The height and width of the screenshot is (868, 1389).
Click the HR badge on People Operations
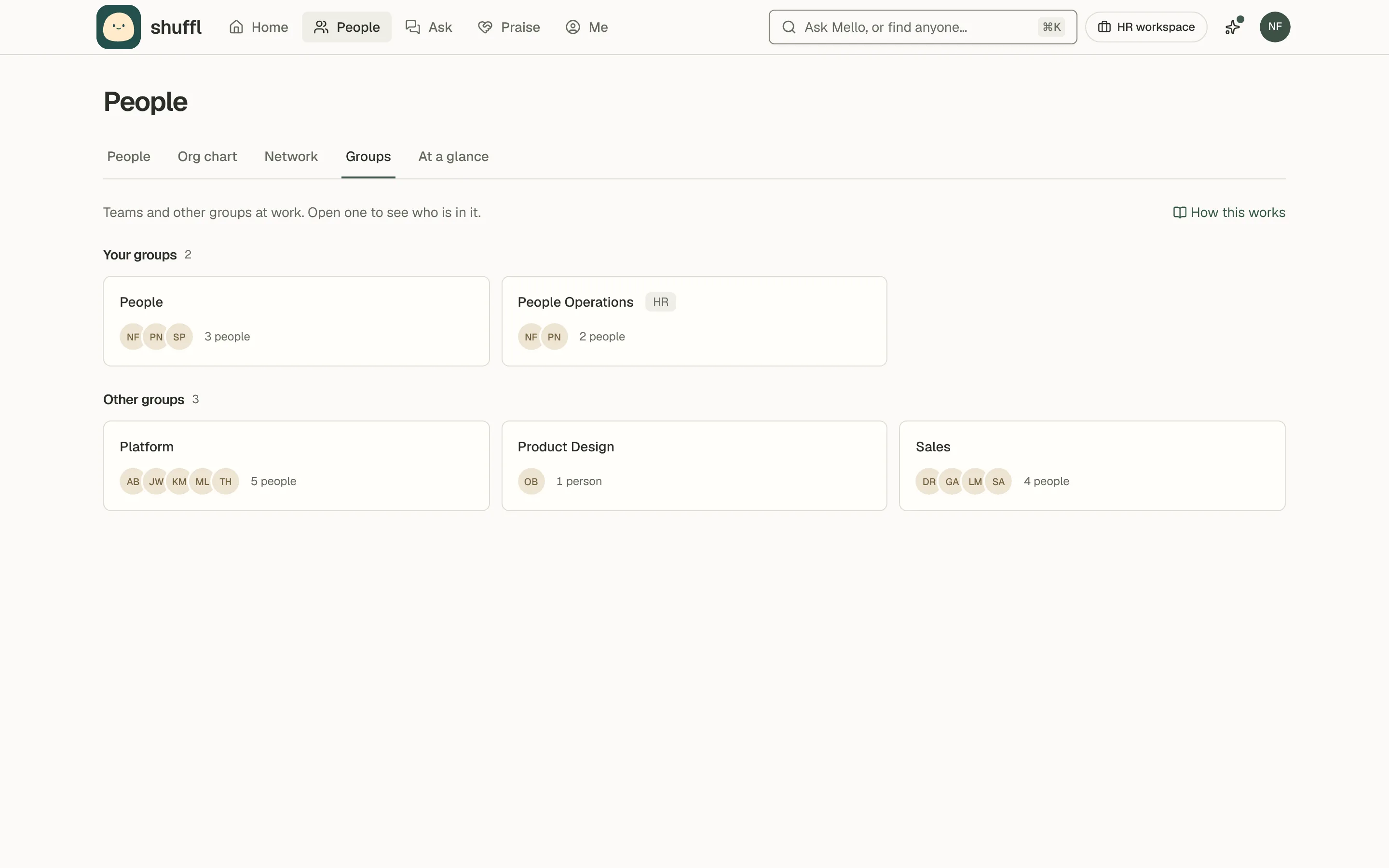point(661,302)
